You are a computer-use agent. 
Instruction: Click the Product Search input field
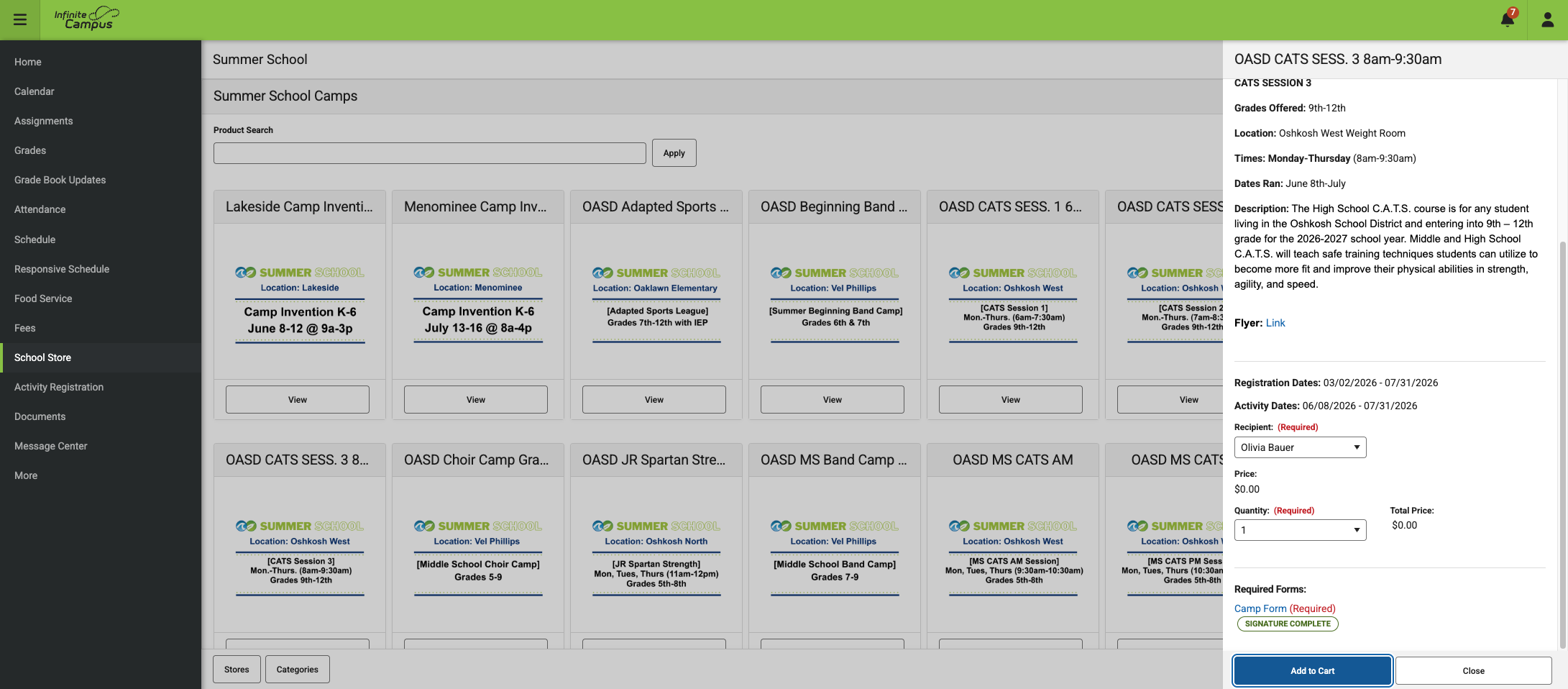pyautogui.click(x=430, y=153)
